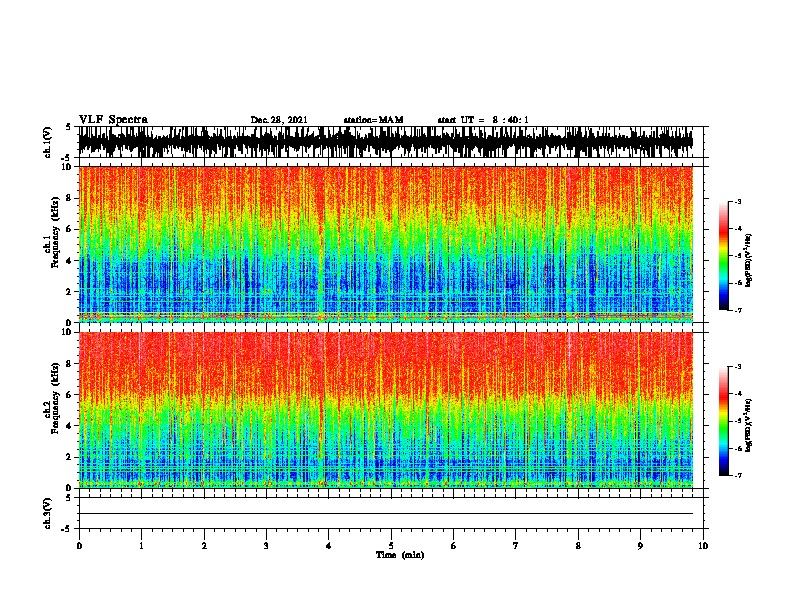
Task: Click the "8" kHz tick on ch.2 frequency axis
Action: tap(70, 364)
